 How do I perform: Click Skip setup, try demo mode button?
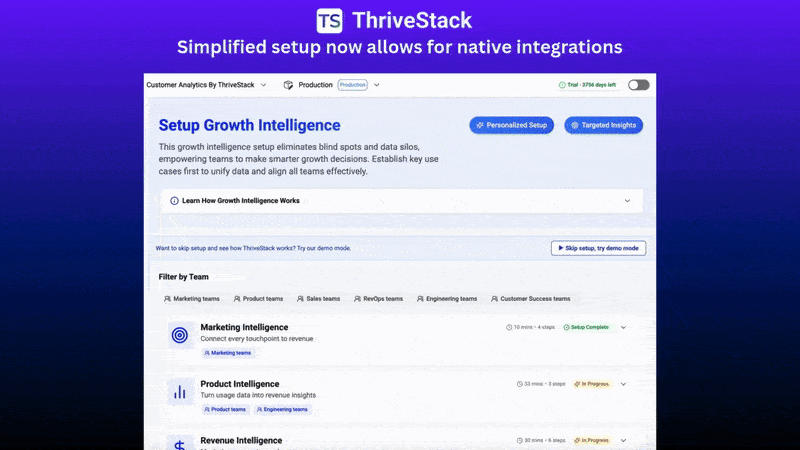point(598,248)
